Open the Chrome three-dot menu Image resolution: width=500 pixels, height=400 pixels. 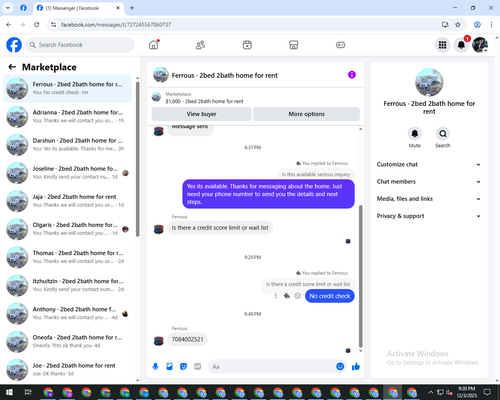click(491, 25)
